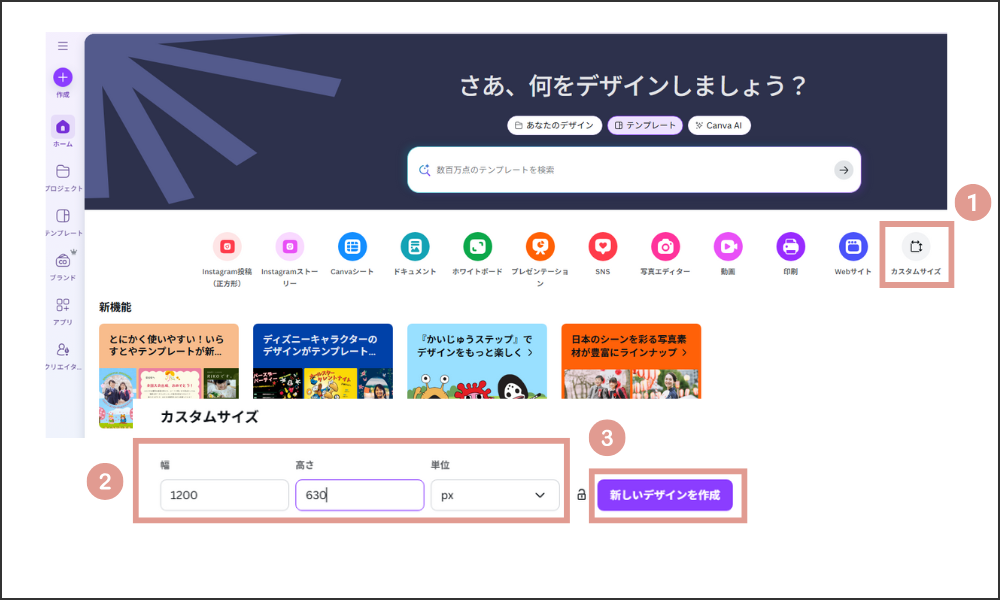Open the 単位 px dropdown
Screen dimensions: 1000x600
pos(495,495)
